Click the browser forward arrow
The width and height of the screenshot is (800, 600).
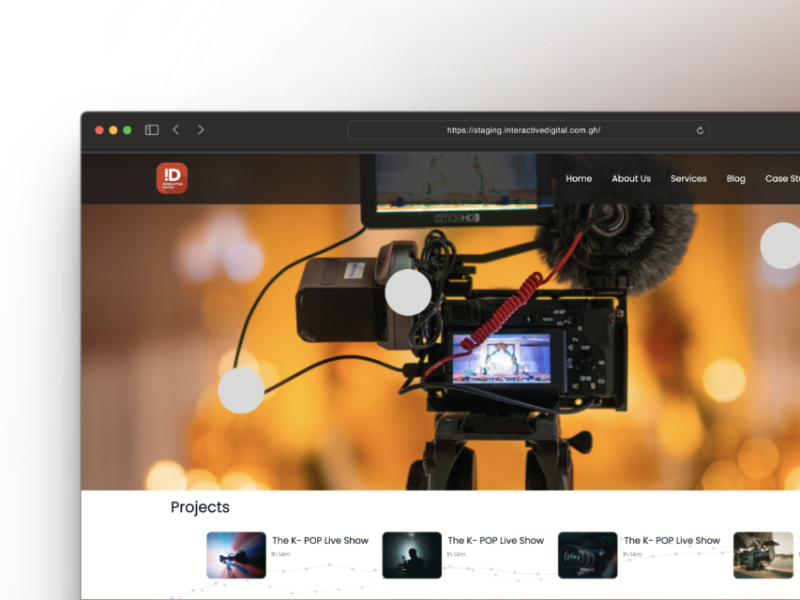click(x=201, y=130)
